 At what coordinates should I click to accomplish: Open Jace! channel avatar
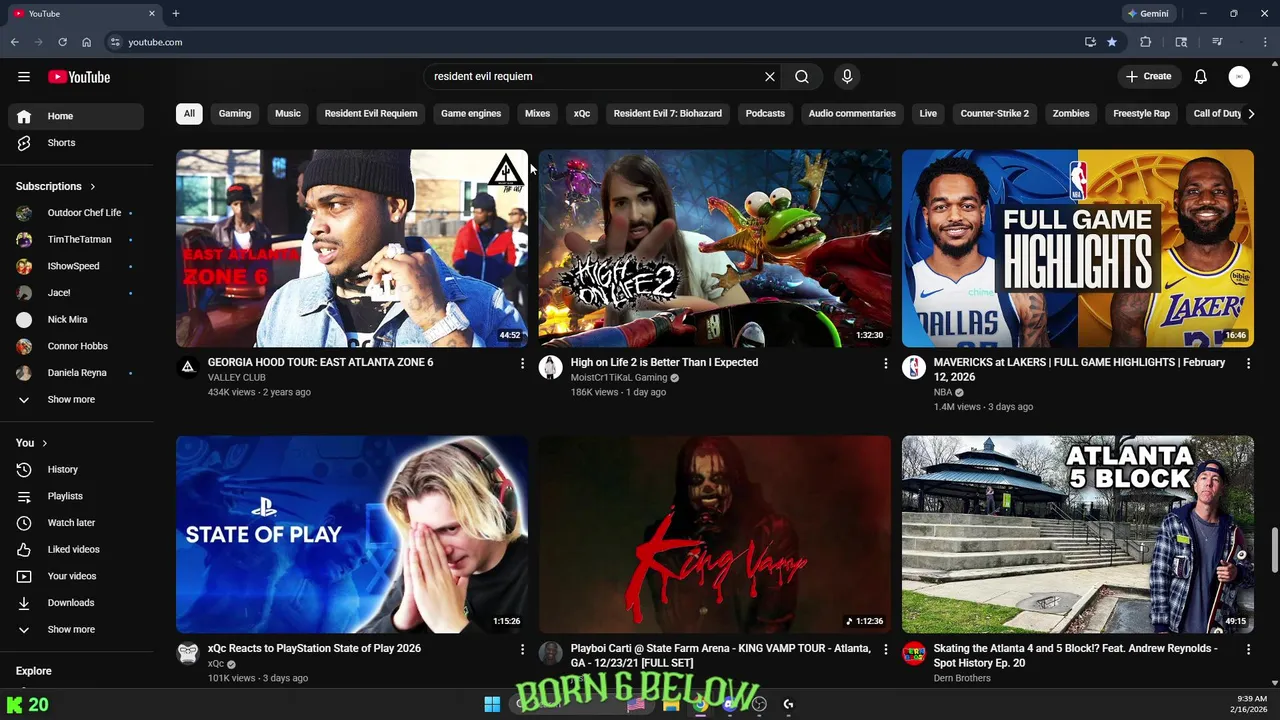(x=24, y=293)
